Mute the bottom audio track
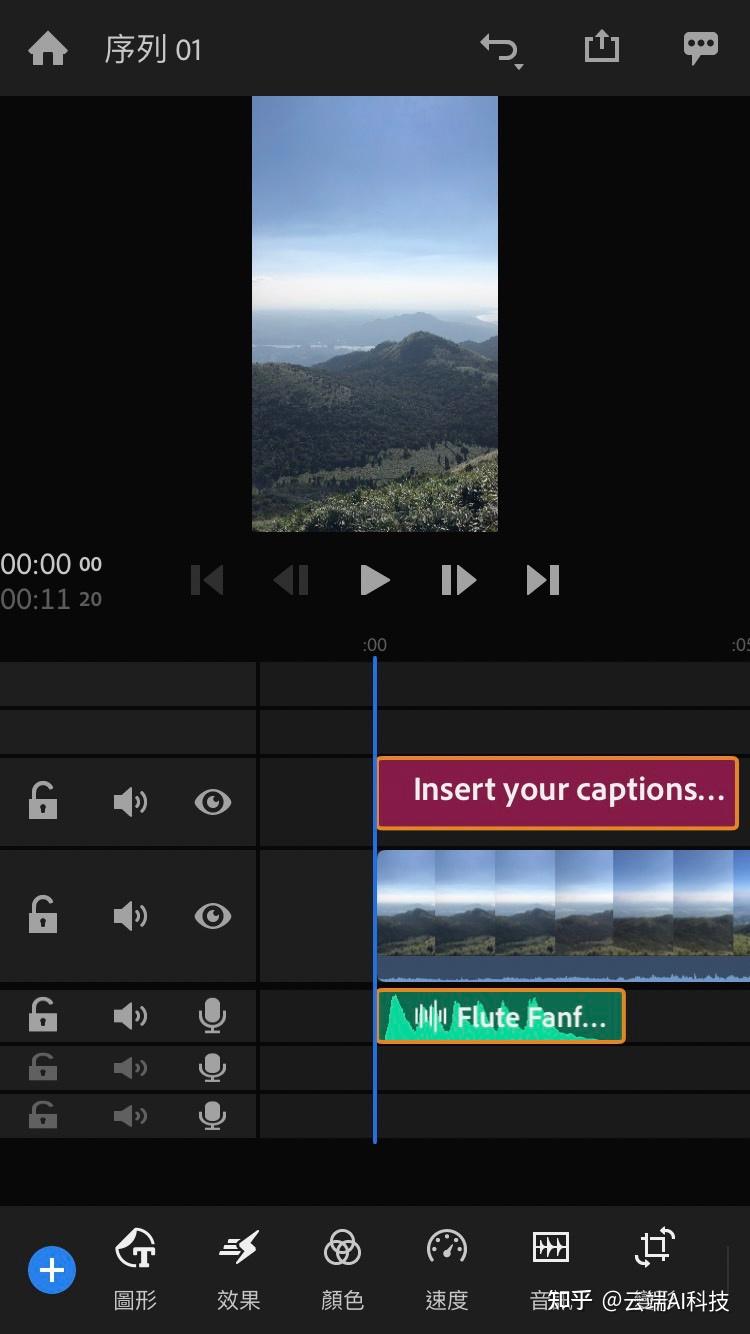Screen dimensions: 750x1334 [x=130, y=1115]
